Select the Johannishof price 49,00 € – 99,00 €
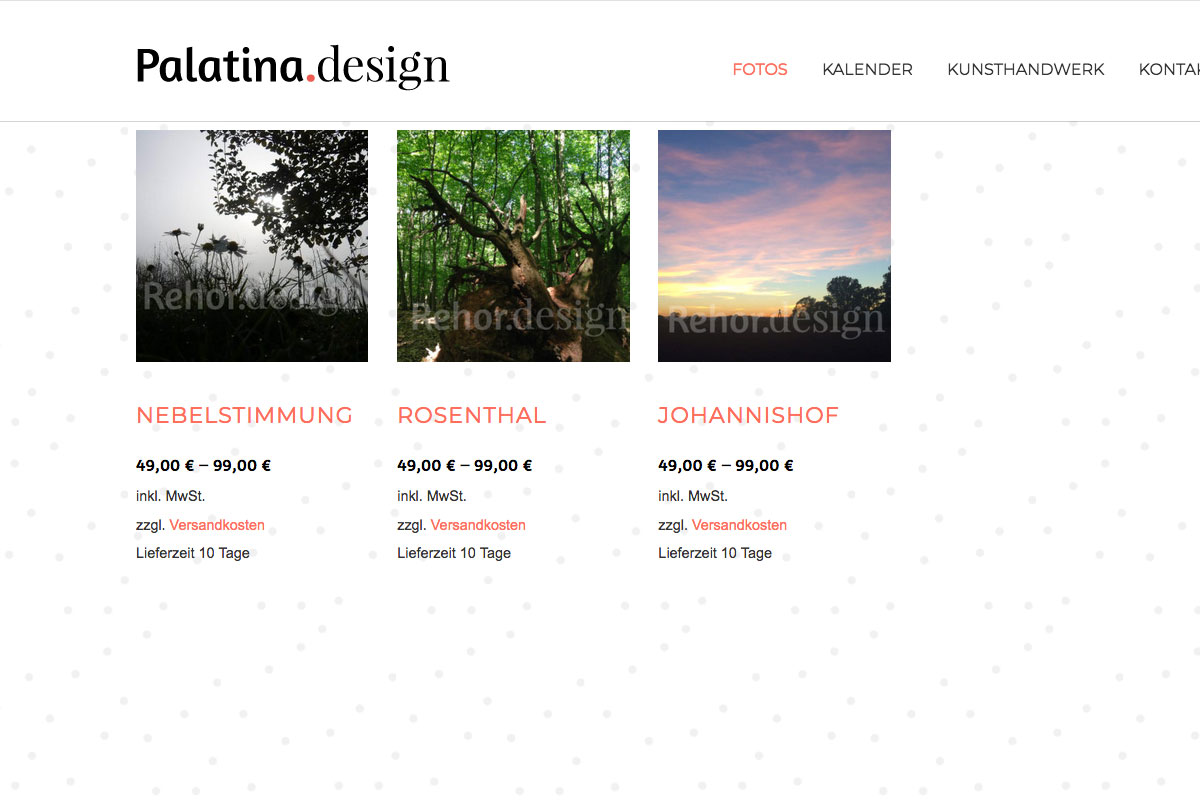The width and height of the screenshot is (1200, 800). tap(726, 466)
